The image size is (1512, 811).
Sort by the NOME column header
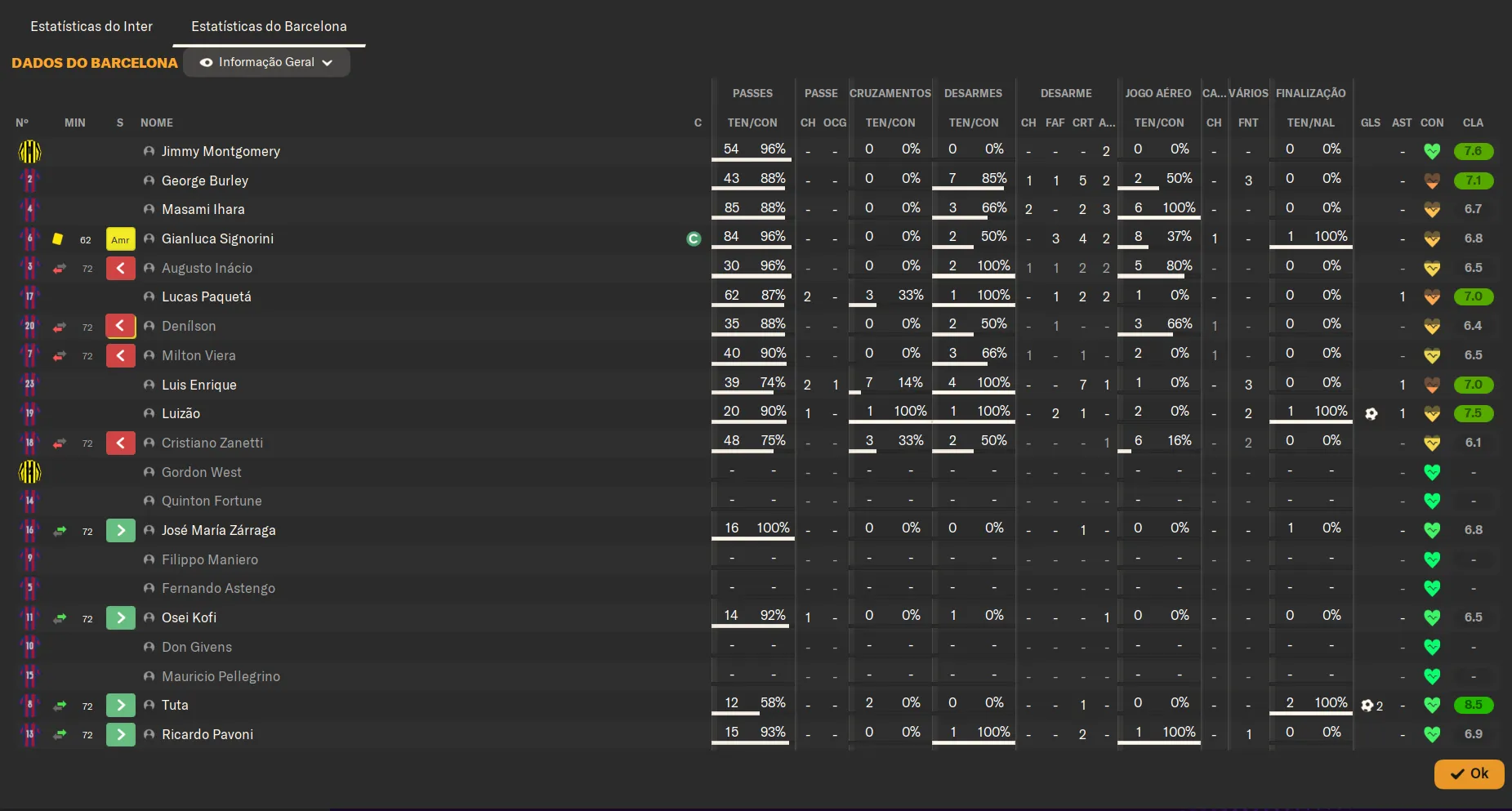point(157,123)
